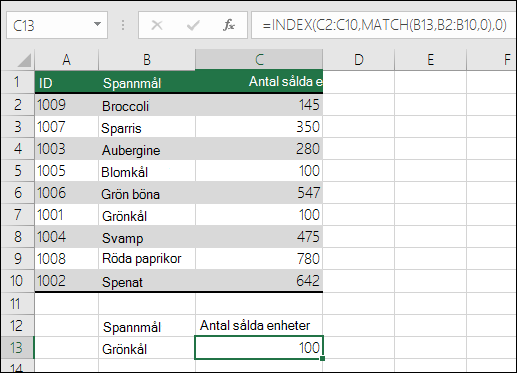Click the formula bar vertical dots handle
This screenshot has width=517, height=373.
click(x=123, y=25)
